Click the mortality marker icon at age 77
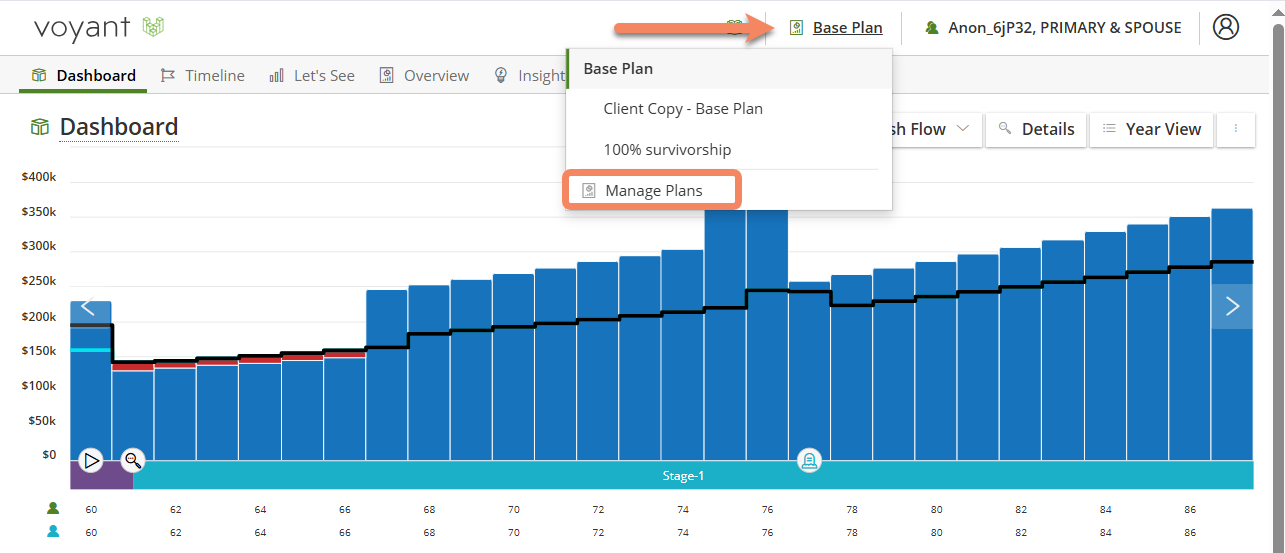 point(809,460)
